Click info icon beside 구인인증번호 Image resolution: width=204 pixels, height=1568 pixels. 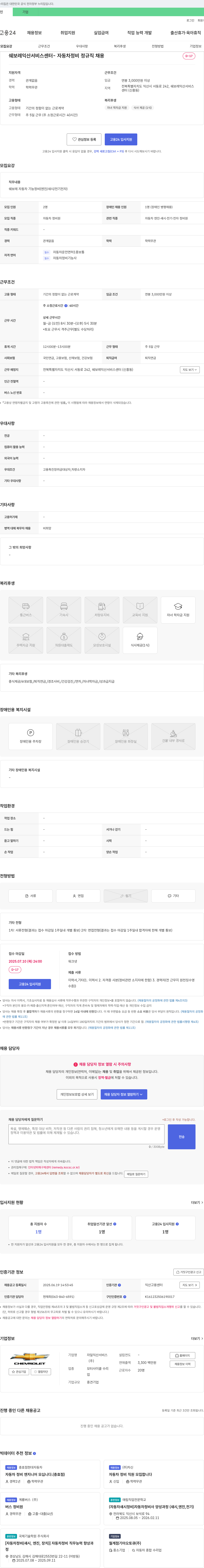(x=125, y=1297)
